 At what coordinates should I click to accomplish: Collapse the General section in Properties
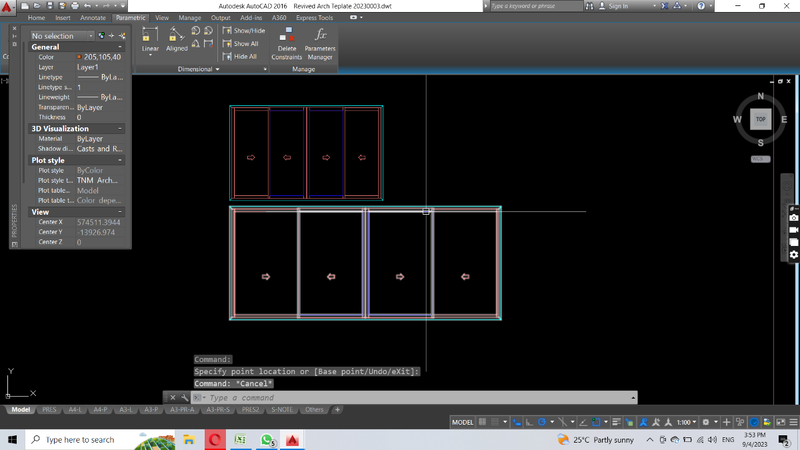click(119, 47)
